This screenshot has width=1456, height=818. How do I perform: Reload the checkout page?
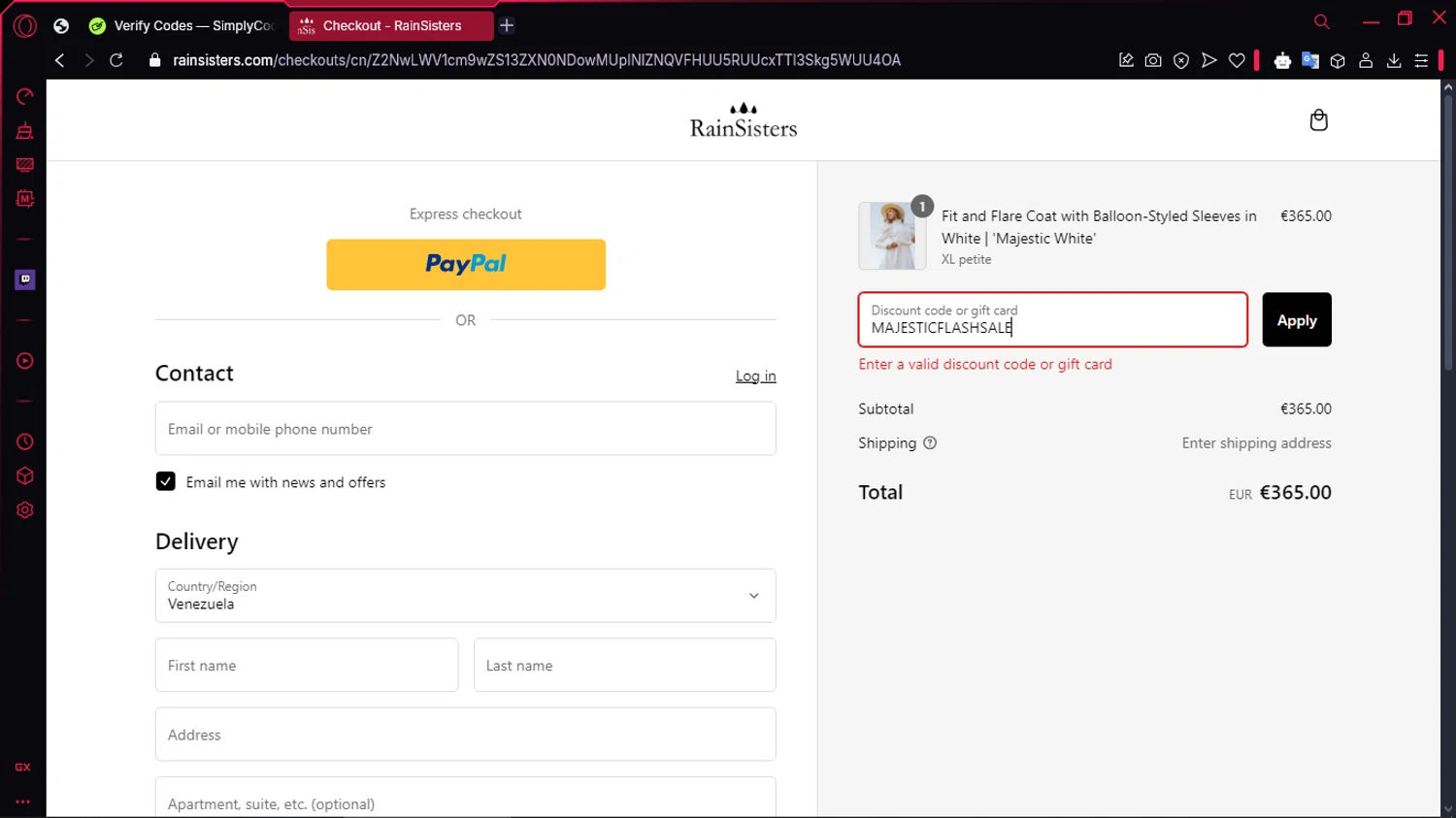click(116, 60)
